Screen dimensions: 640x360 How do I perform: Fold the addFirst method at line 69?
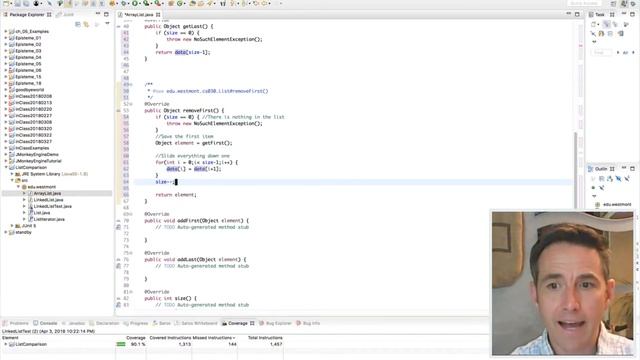tap(131, 214)
